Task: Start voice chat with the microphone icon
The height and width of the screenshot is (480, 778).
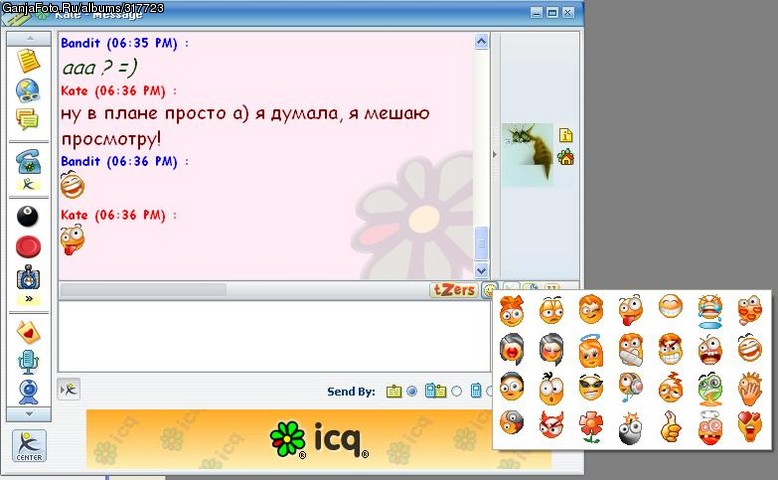Action: click(28, 362)
